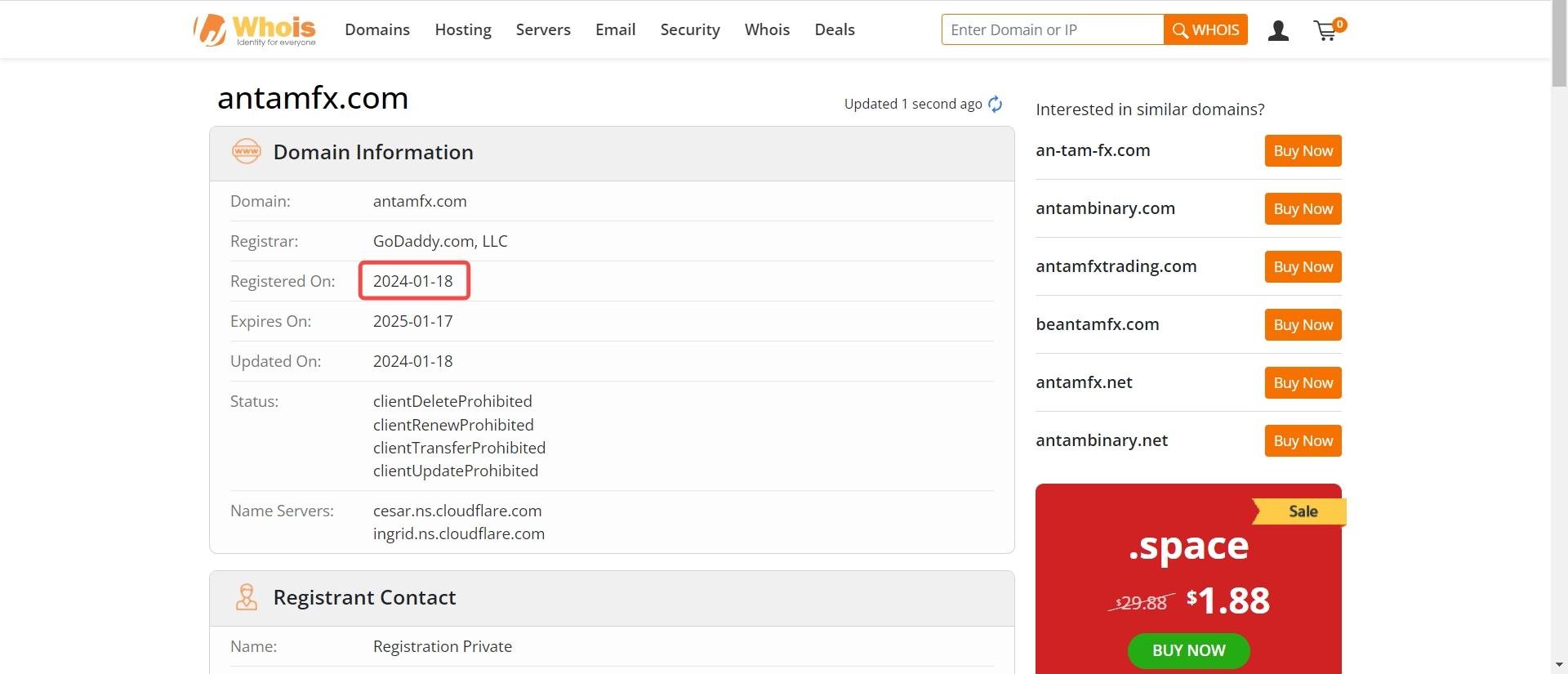Click the antamfx.com page heading

[313, 98]
